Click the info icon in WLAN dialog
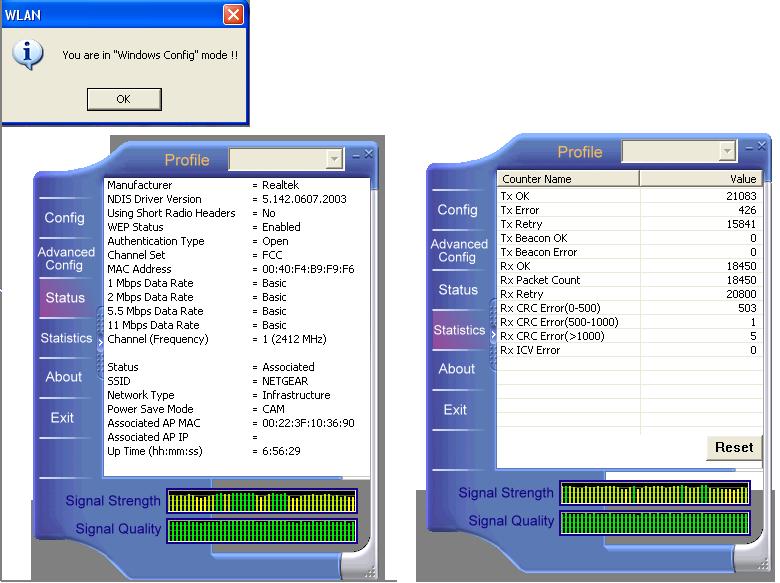This screenshot has width=780, height=583. pyautogui.click(x=27, y=54)
